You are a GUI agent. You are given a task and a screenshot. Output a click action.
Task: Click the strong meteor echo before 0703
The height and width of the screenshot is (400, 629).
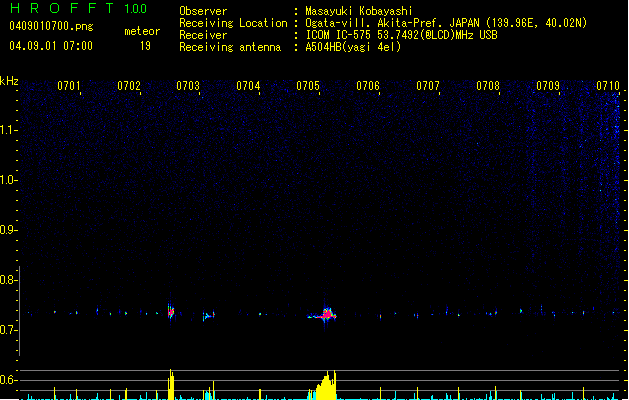click(x=171, y=311)
